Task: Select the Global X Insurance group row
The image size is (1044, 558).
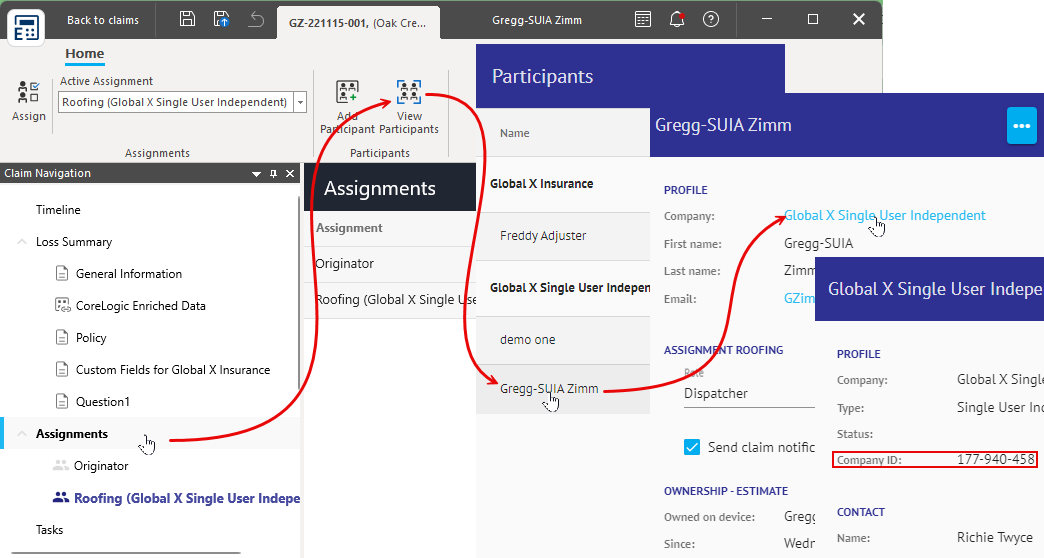Action: tap(563, 184)
